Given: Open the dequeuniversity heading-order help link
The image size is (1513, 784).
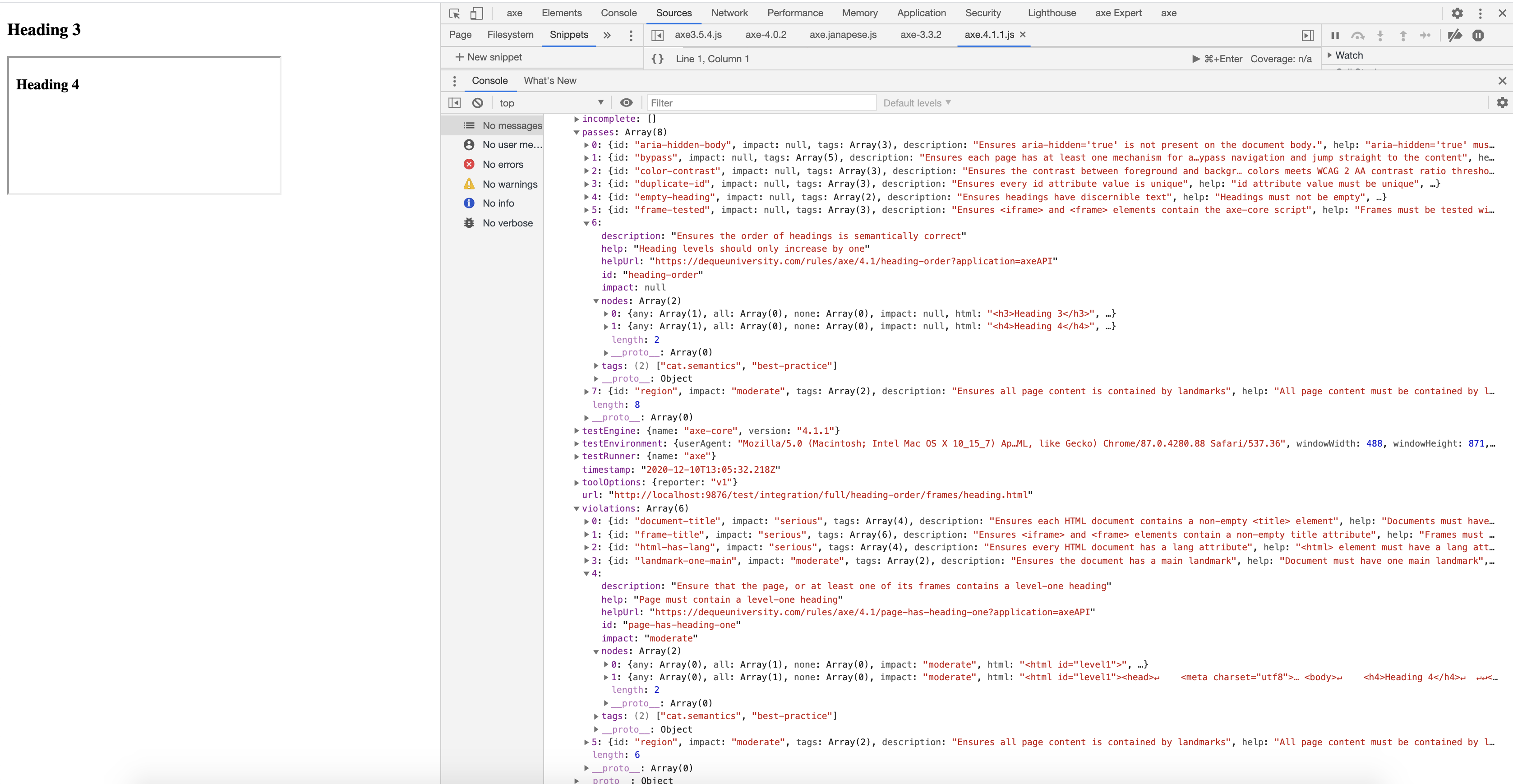Looking at the screenshot, I should [x=854, y=261].
